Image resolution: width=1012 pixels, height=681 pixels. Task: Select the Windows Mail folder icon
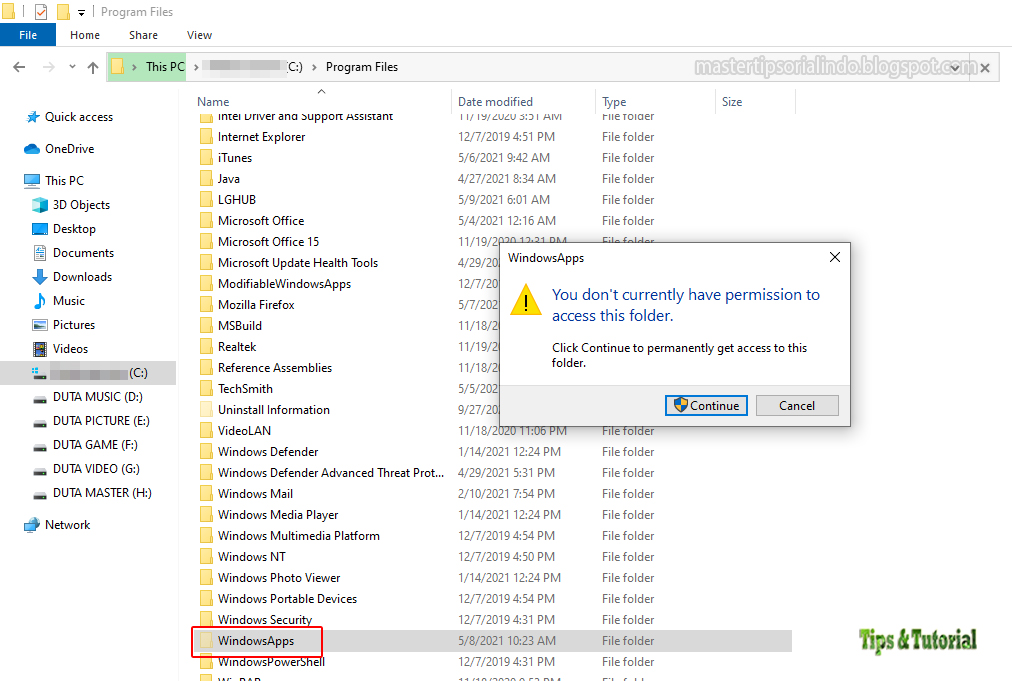206,493
